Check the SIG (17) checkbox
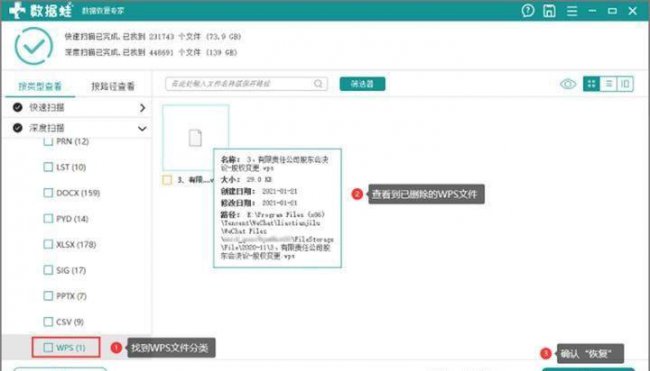Viewport: 650px width, 371px height. pyautogui.click(x=48, y=270)
